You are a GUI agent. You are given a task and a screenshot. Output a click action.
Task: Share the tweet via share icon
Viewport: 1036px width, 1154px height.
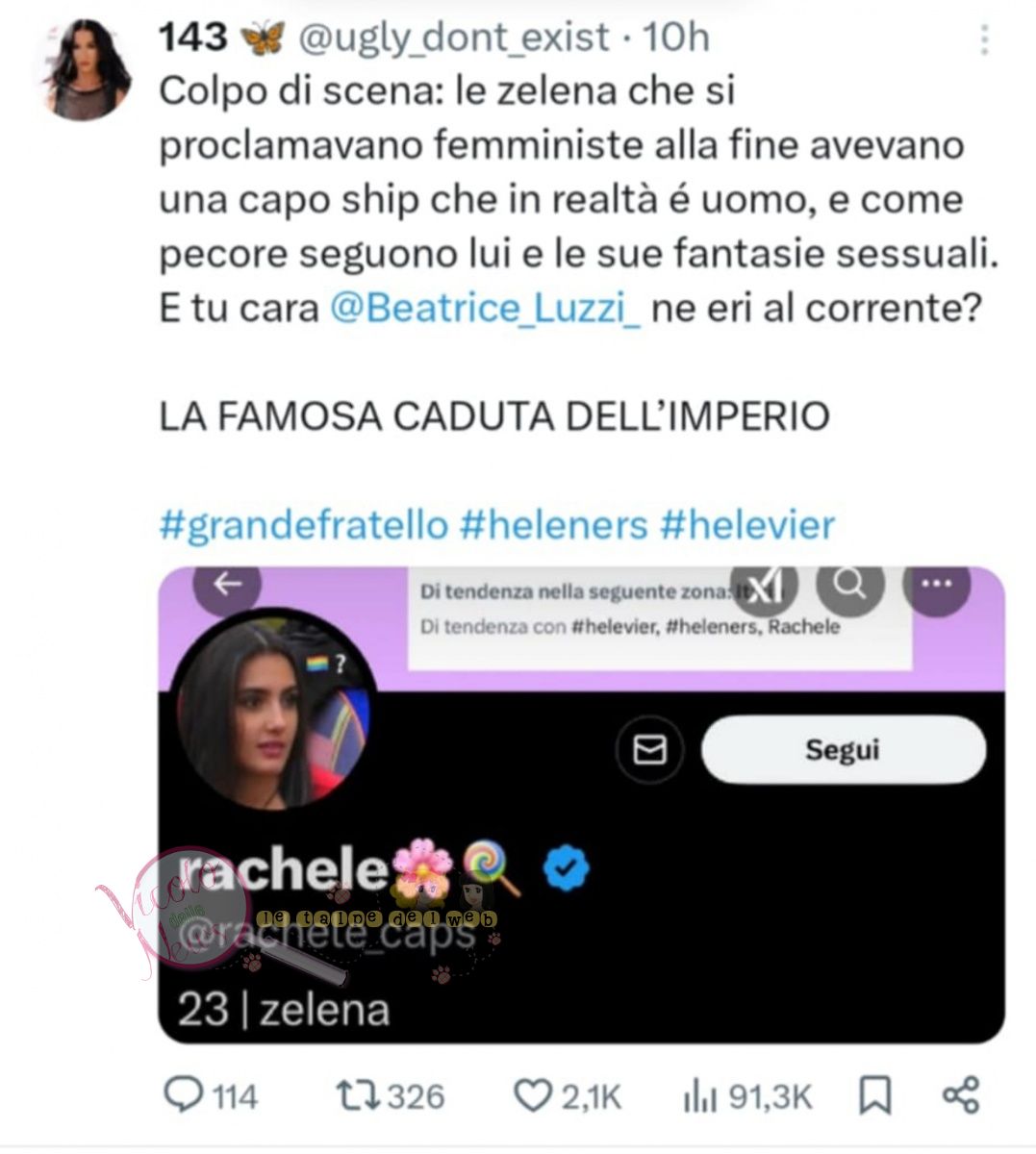[x=960, y=1094]
